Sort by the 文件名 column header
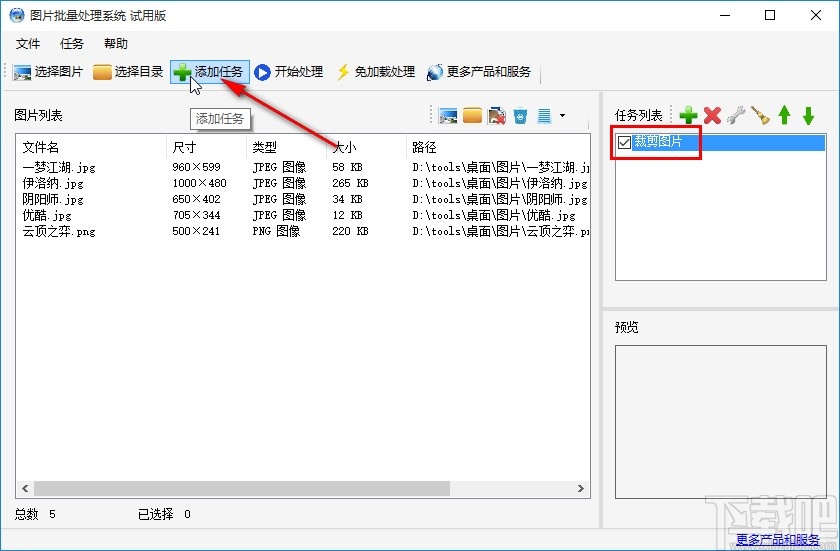Image resolution: width=840 pixels, height=551 pixels. point(41,147)
